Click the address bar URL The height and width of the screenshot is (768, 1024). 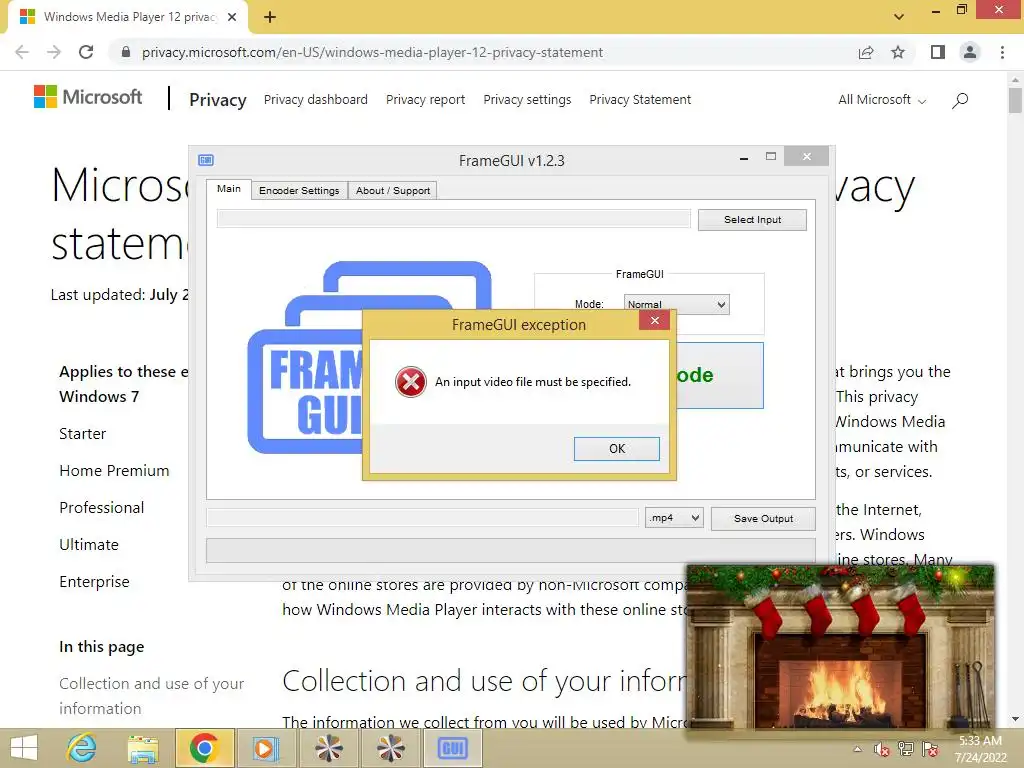pyautogui.click(x=372, y=52)
